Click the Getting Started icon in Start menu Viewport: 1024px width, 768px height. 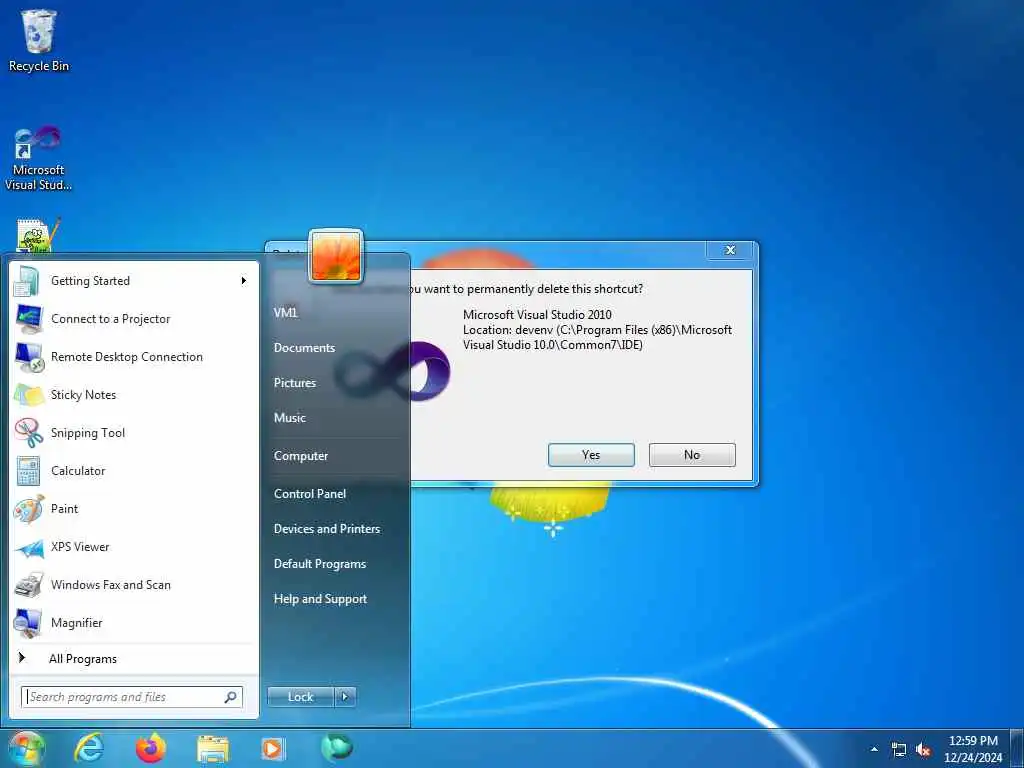tap(27, 281)
